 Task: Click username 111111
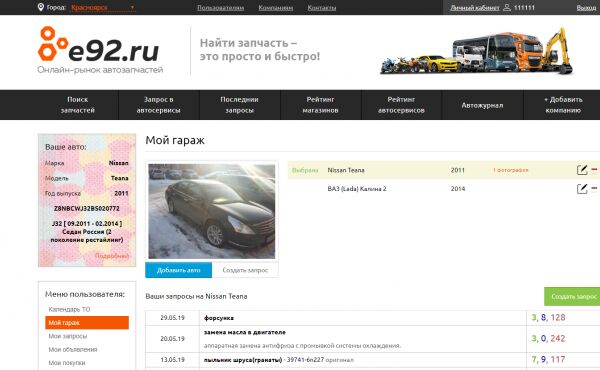coord(524,8)
